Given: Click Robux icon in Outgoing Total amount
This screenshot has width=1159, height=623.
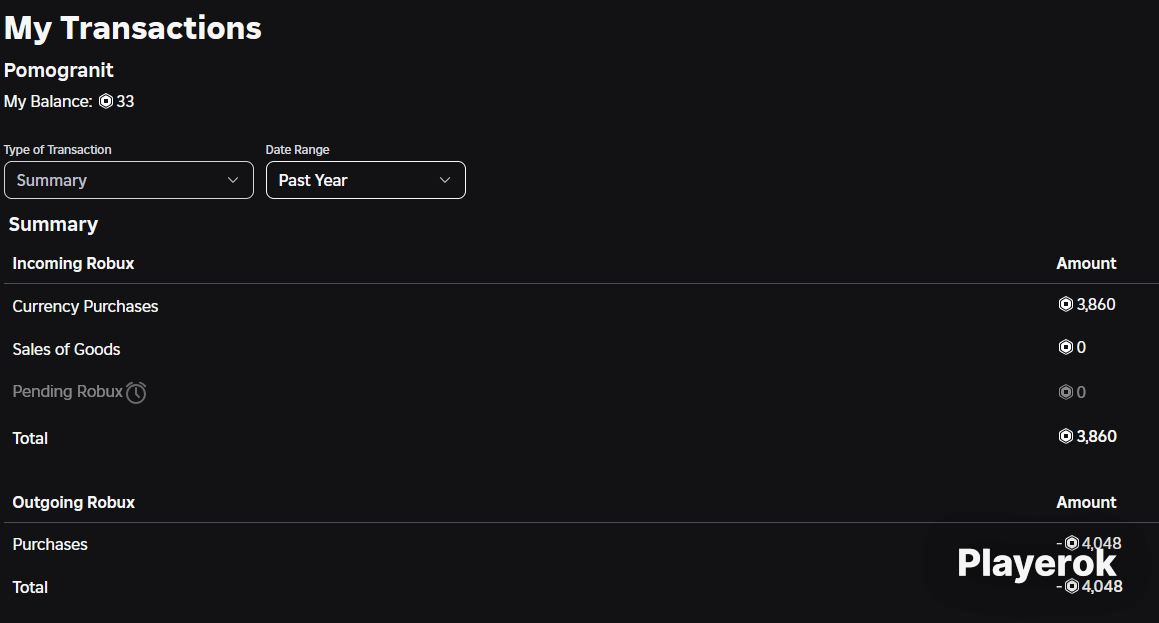Looking at the screenshot, I should (1072, 587).
